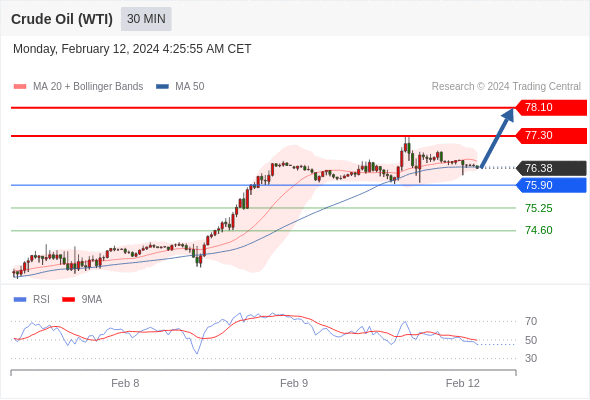
Task: Click the blue MA 50 legend swatch
Action: coord(162,87)
